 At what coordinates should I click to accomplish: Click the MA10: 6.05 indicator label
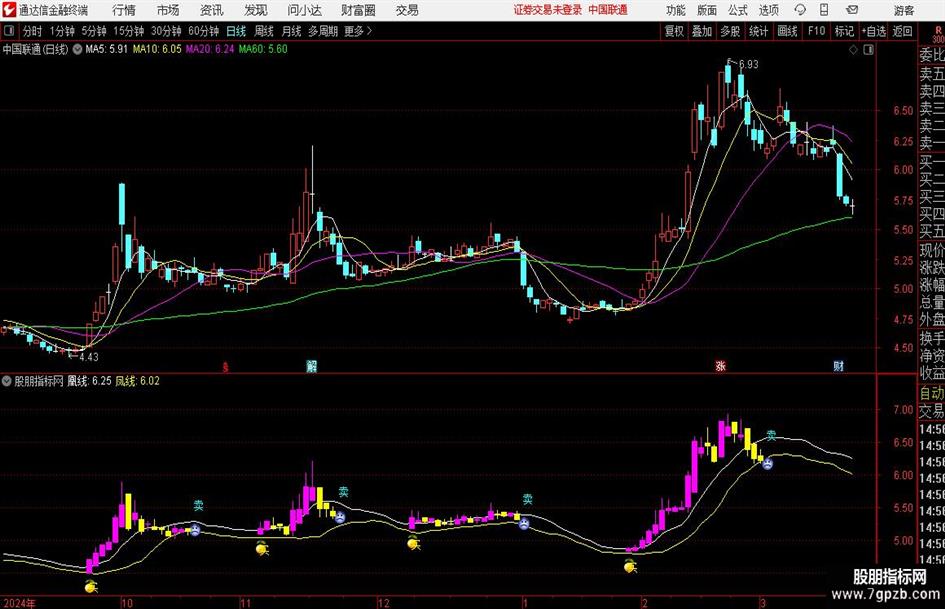point(157,49)
